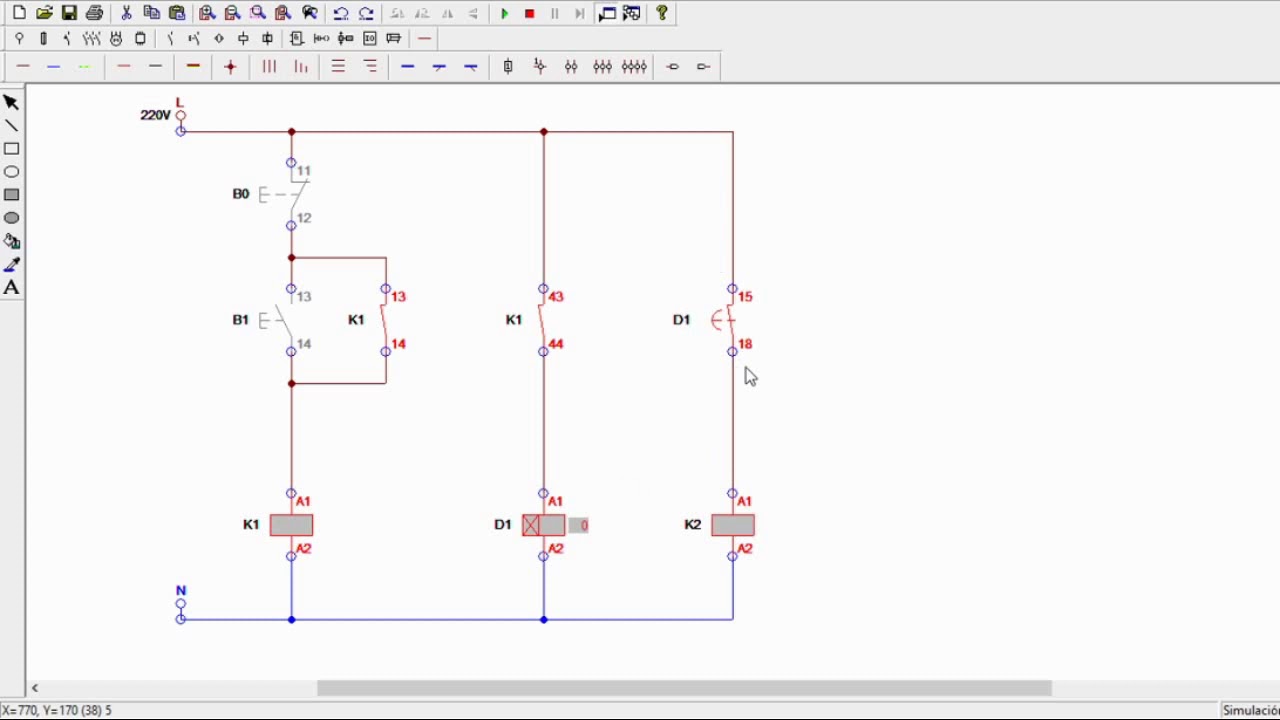Select the pen color tool
1280x720 pixels.
click(x=11, y=264)
